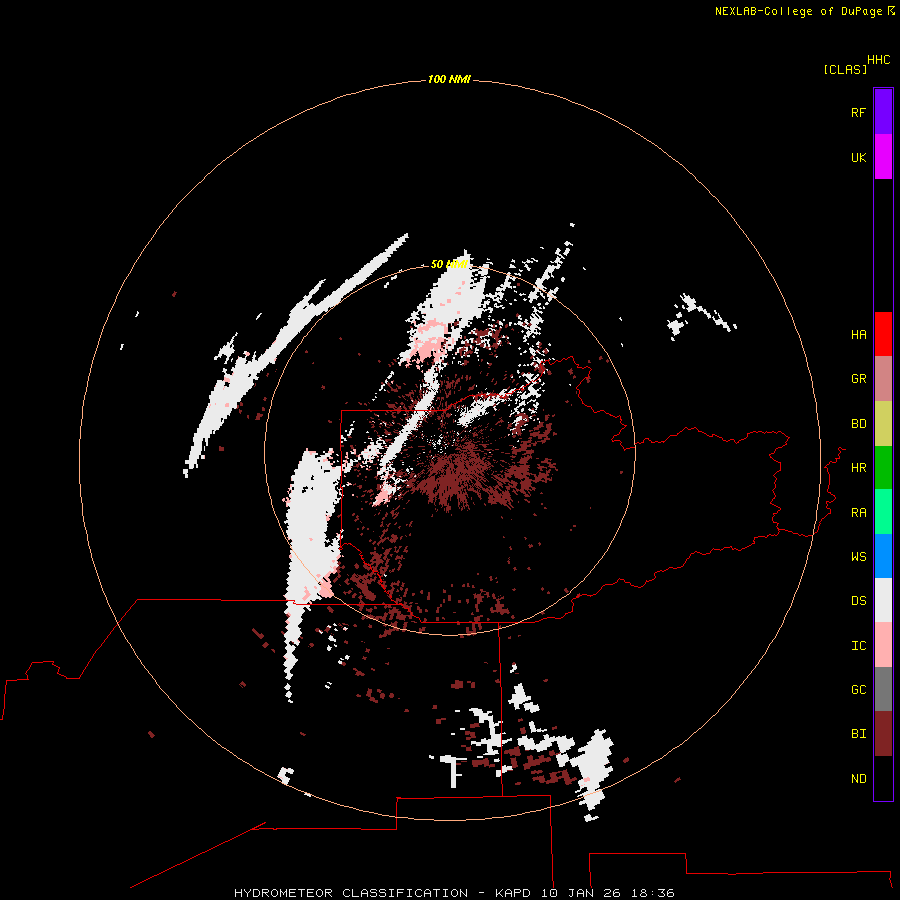Click the white DS legend swatch

click(x=883, y=600)
